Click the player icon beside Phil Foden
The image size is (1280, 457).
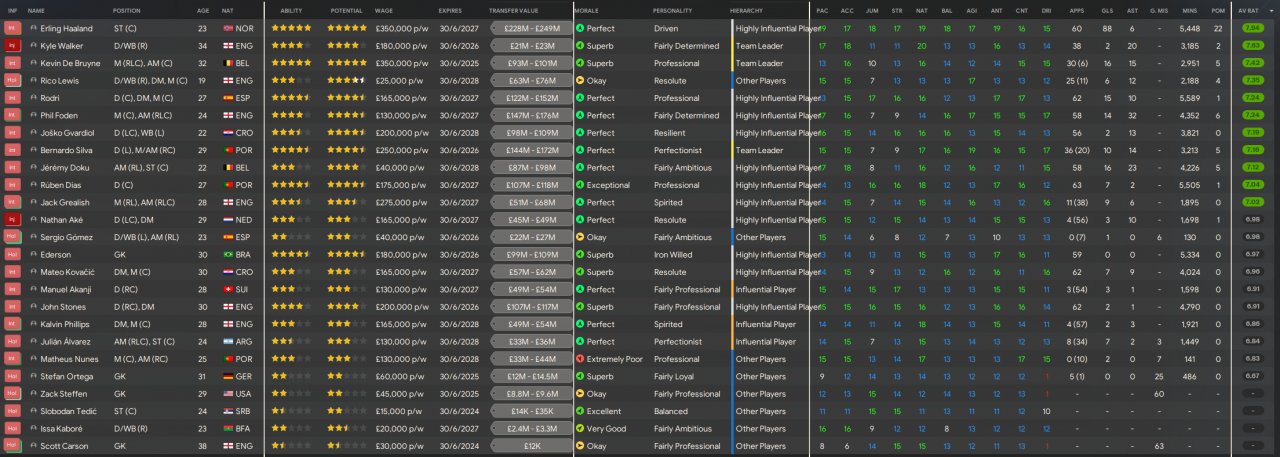point(32,115)
